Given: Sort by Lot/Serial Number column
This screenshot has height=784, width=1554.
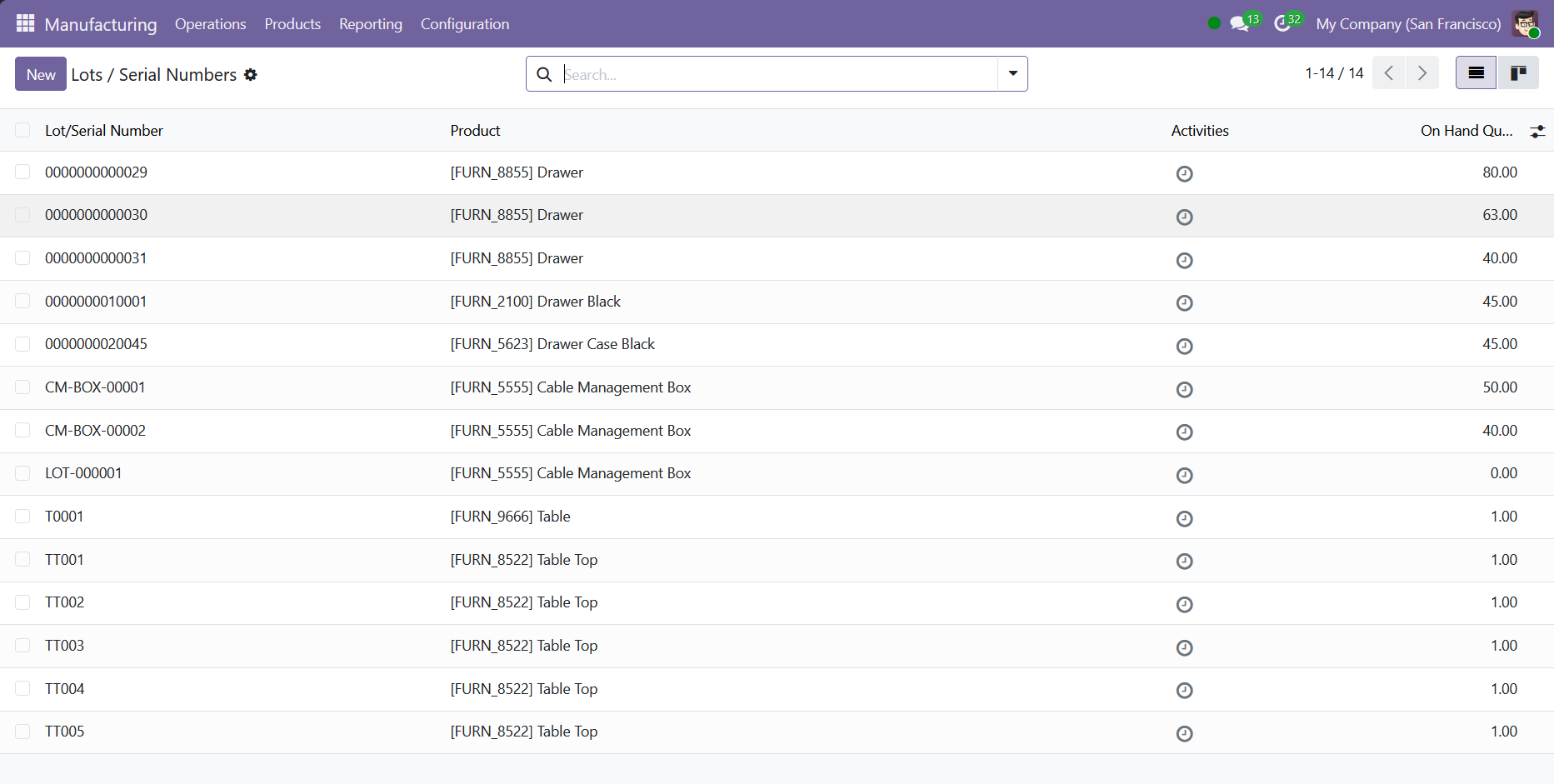Looking at the screenshot, I should [x=104, y=131].
